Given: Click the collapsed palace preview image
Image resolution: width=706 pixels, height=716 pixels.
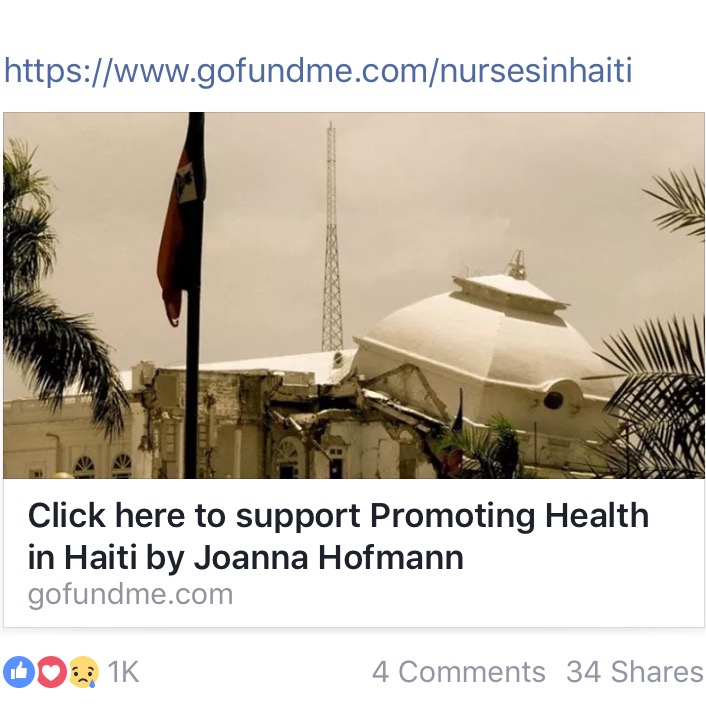Looking at the screenshot, I should pyautogui.click(x=354, y=295).
